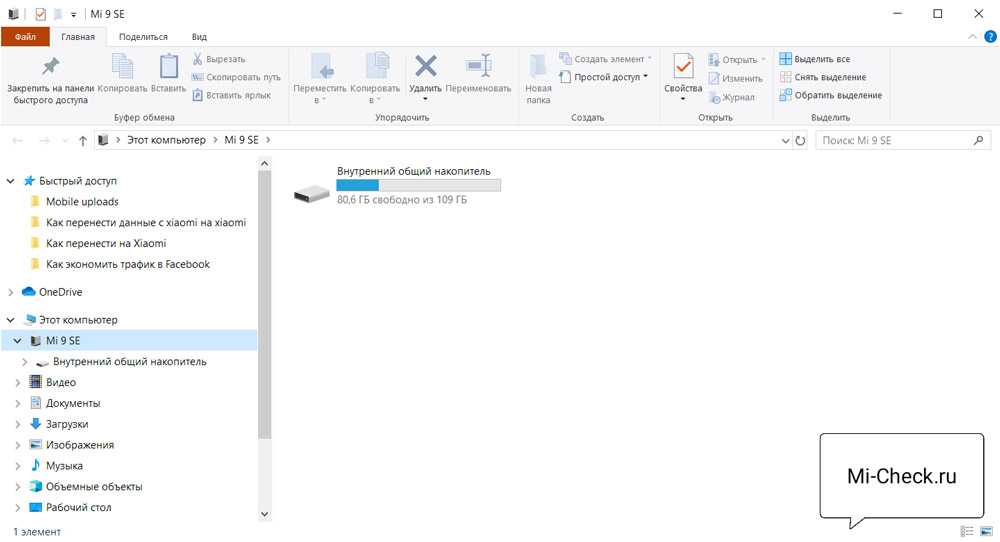Click Простой доступ (Easy access) button
The image size is (1000, 542).
point(610,77)
